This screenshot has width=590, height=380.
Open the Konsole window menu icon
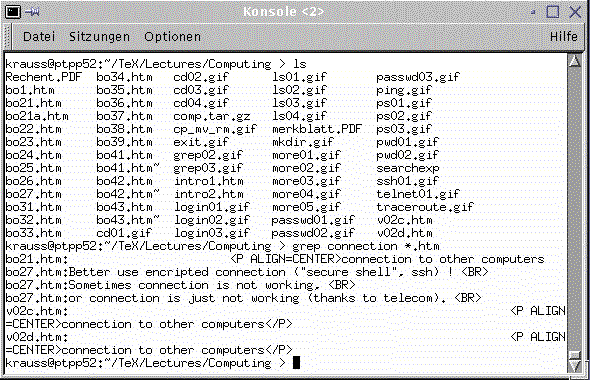tap(12, 12)
